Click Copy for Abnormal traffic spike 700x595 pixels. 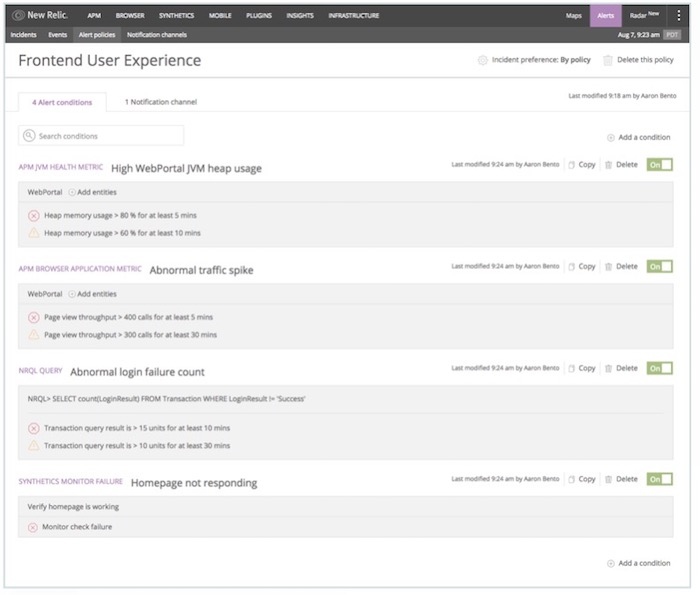point(587,266)
